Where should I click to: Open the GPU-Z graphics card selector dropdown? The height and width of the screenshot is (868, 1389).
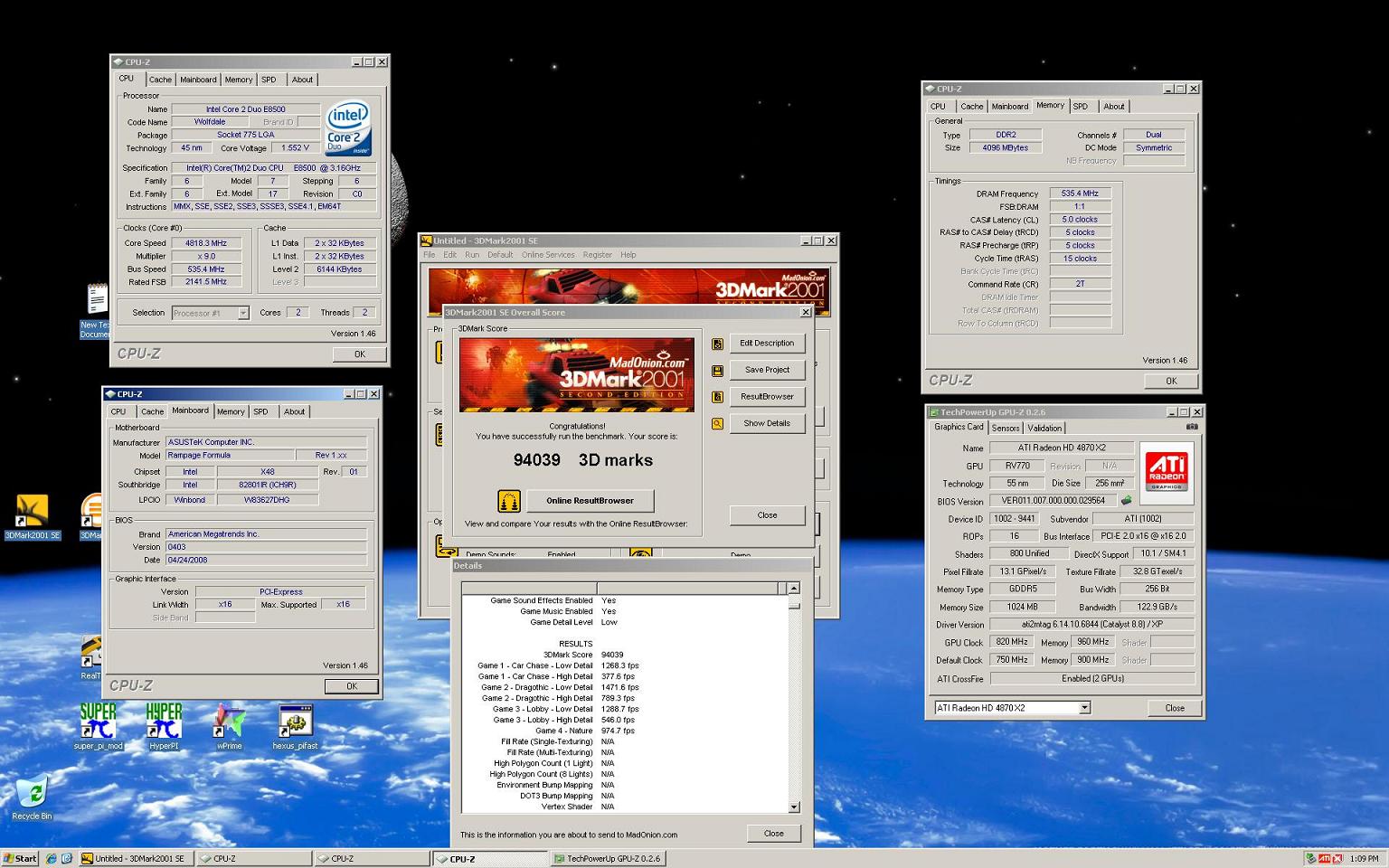[1084, 708]
